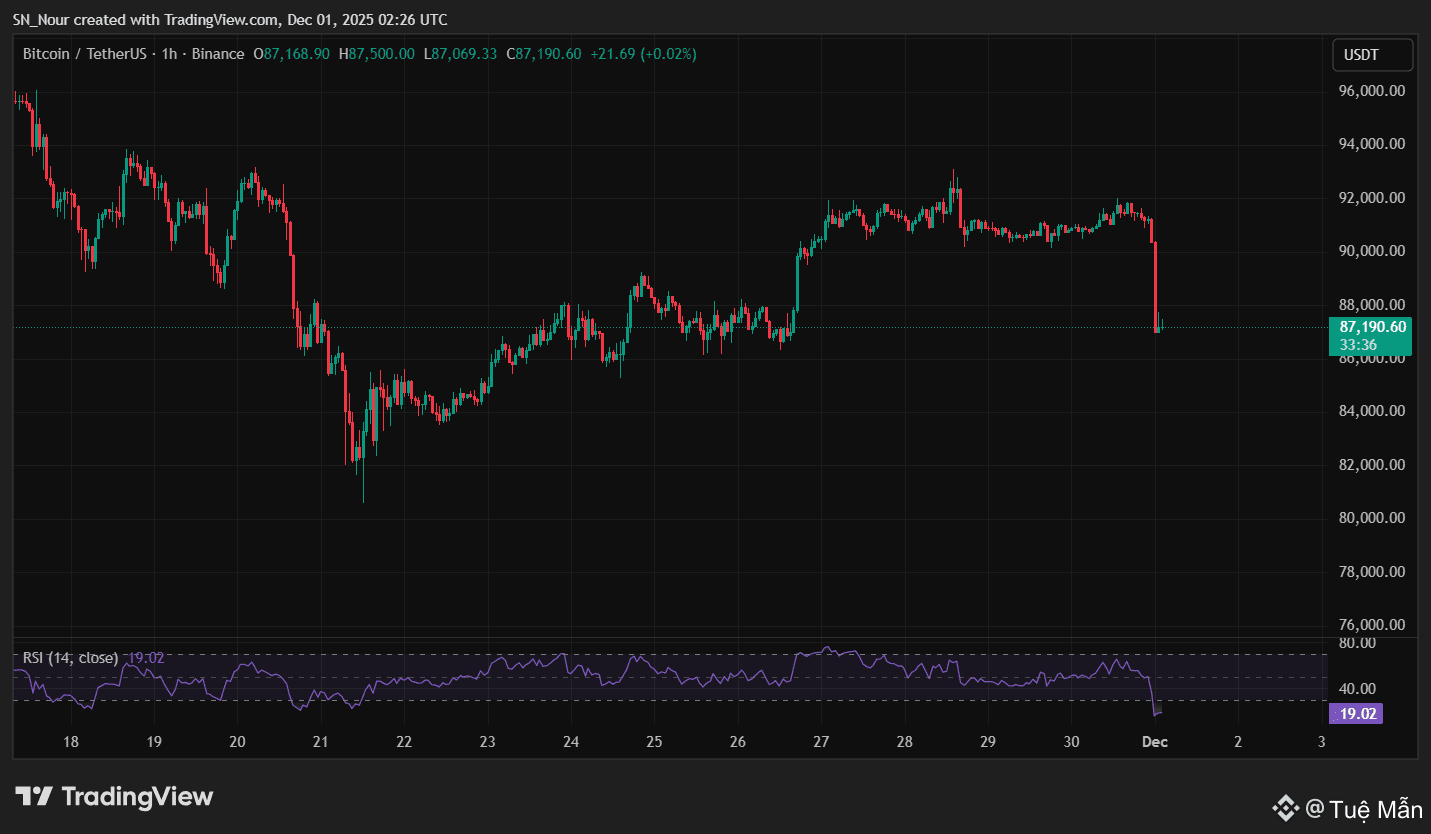Screen dimensions: 1431x834
Task: Click the high value H87,500.00 in legend
Action: [377, 54]
